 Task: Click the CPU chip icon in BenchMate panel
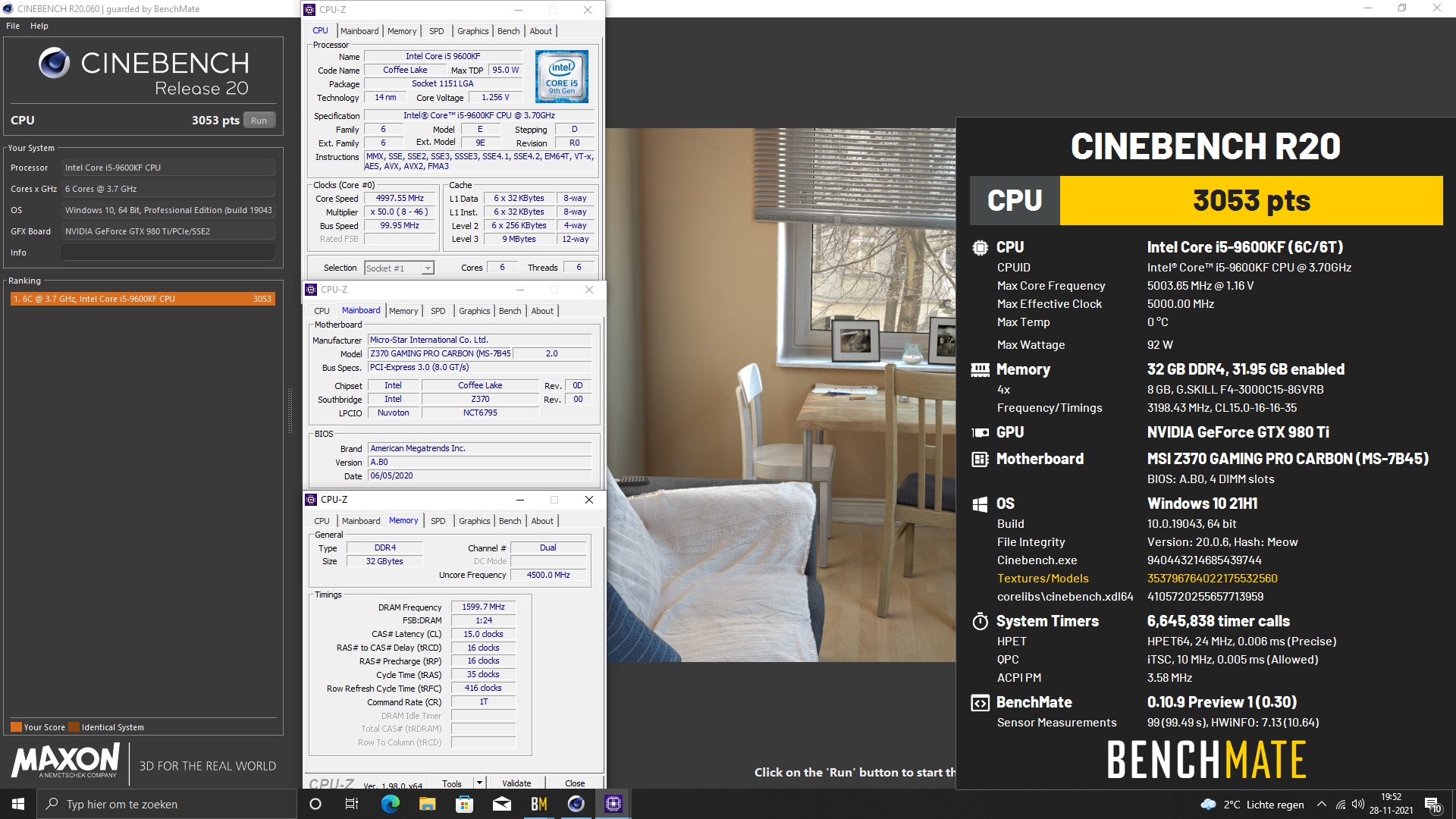[980, 247]
